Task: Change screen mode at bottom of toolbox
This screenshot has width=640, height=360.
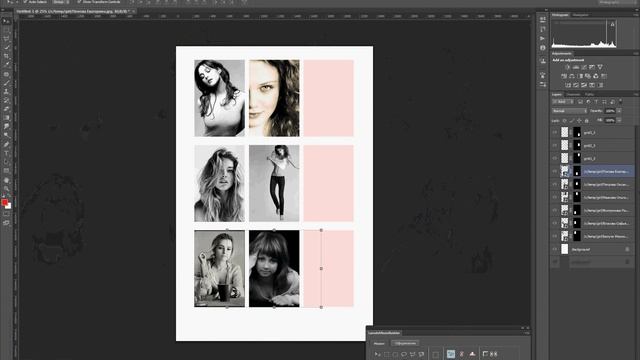Action: (x=6, y=223)
